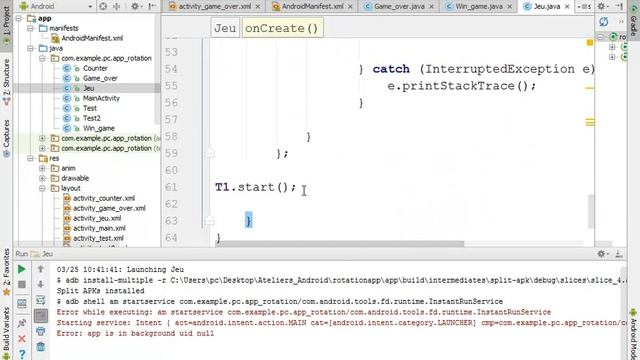Close the Win_game.java tab
Screen dimensions: 640x360
[x=509, y=7]
